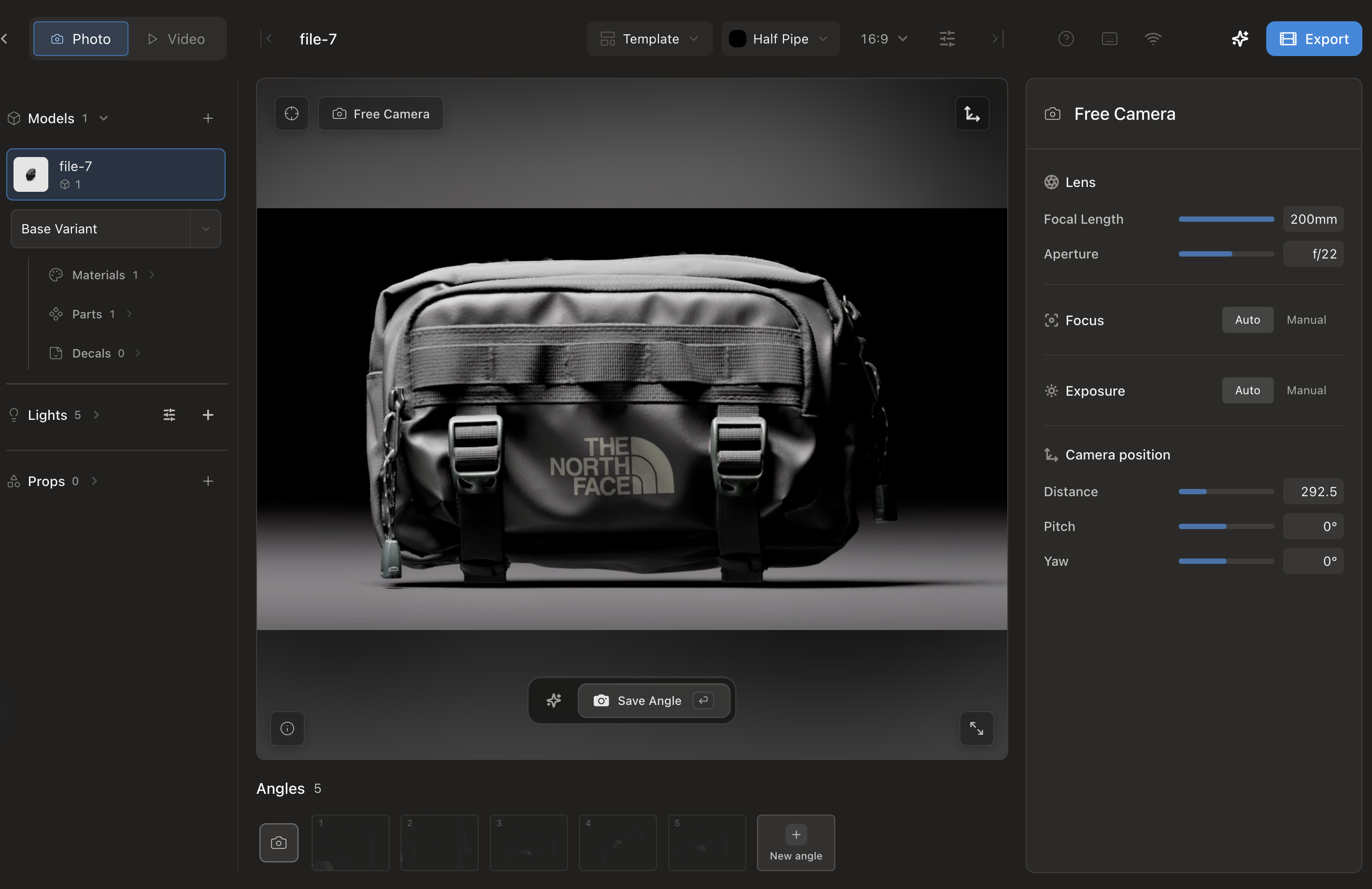Adjust the Distance slider
Image resolution: width=1372 pixels, height=889 pixels.
coord(1226,492)
